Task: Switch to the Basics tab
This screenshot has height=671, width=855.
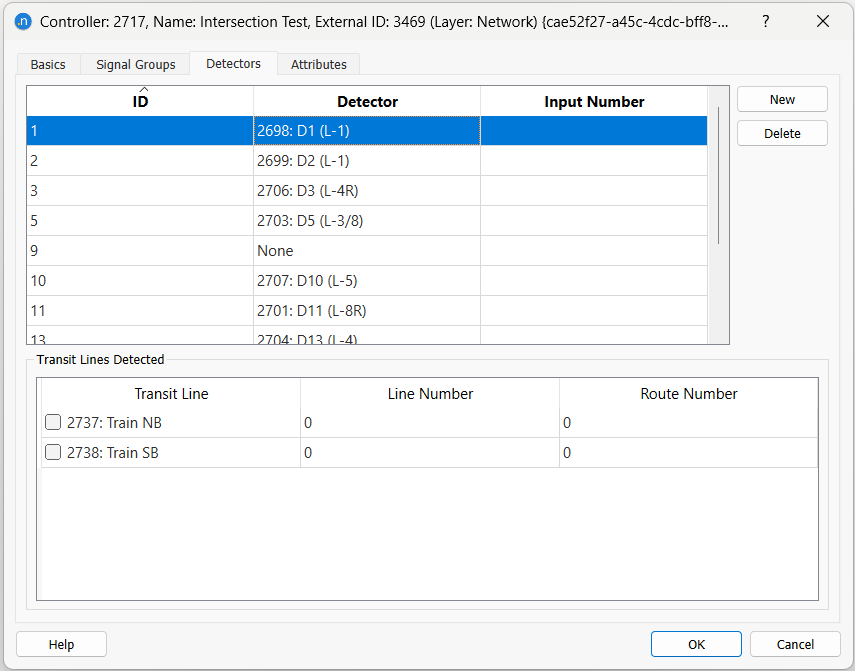Action: pyautogui.click(x=47, y=63)
